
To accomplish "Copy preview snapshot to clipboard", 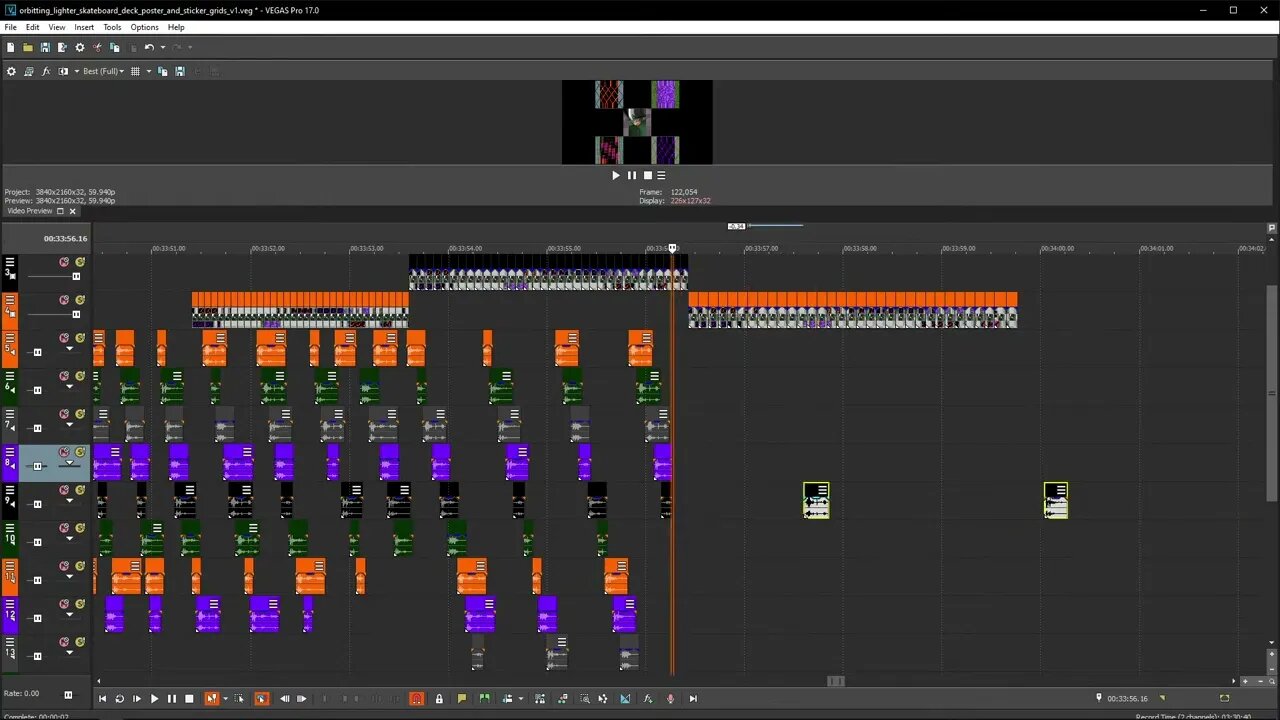I will [x=163, y=71].
